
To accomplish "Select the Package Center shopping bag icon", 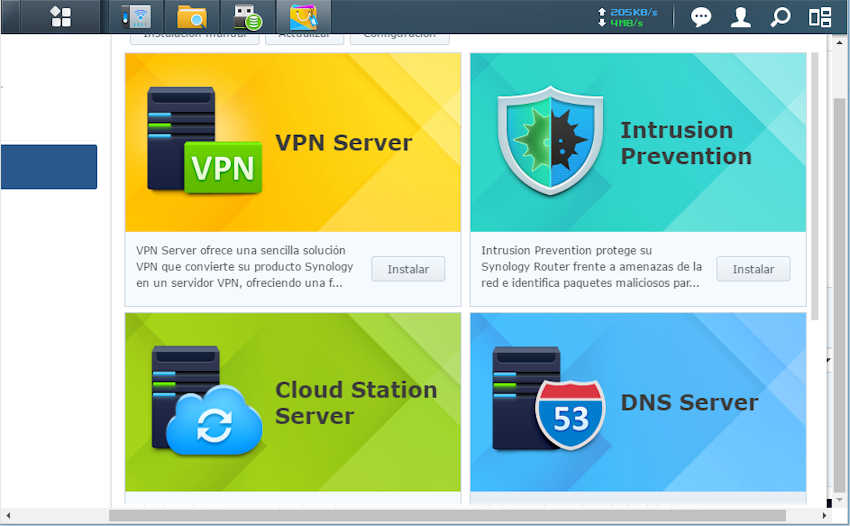I will coord(303,17).
